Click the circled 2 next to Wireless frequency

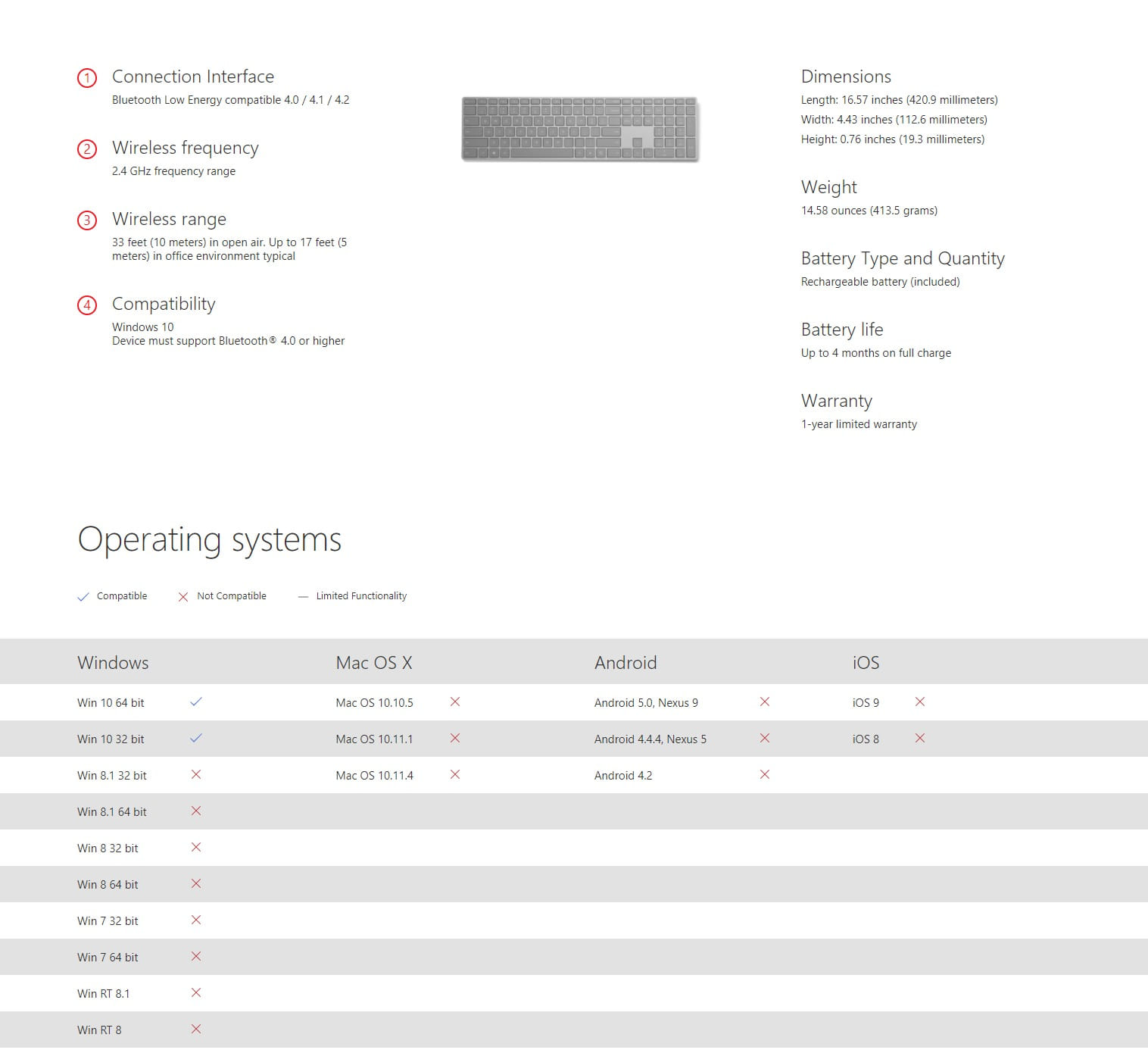point(87,149)
